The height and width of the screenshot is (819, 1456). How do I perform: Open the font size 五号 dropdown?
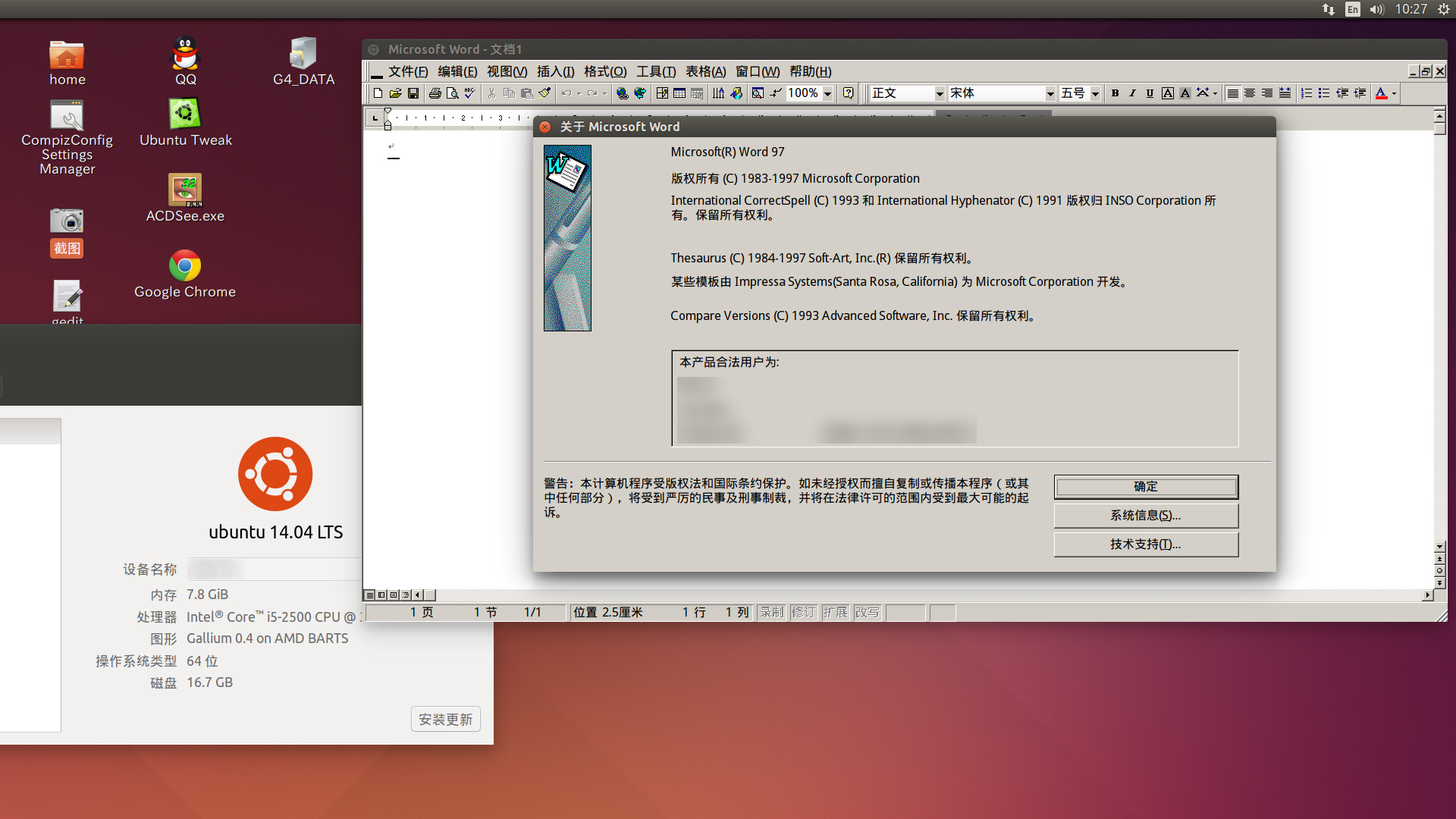point(1095,93)
